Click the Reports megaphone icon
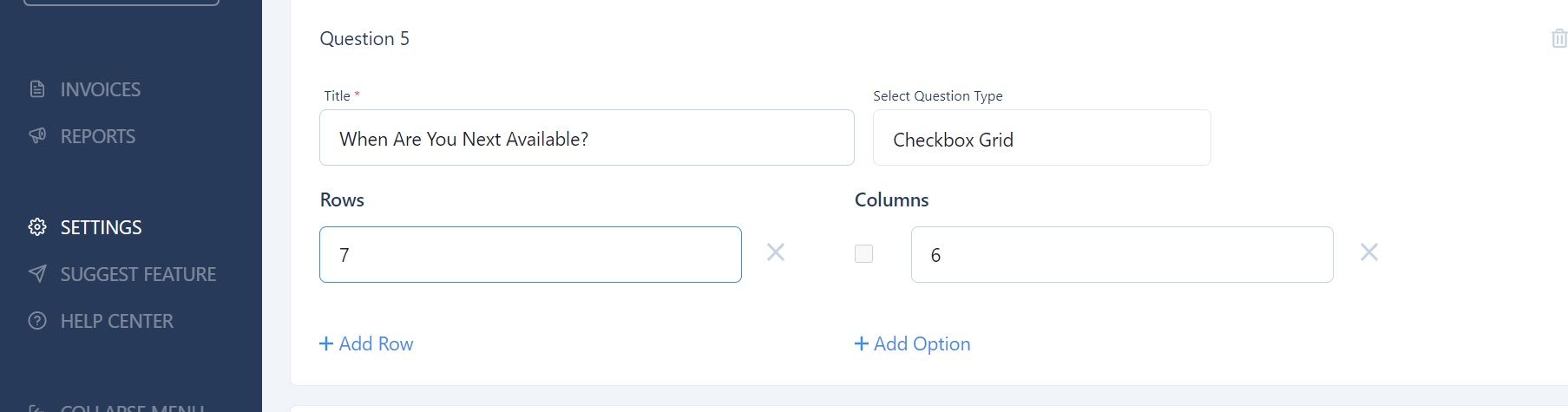 pyautogui.click(x=37, y=136)
